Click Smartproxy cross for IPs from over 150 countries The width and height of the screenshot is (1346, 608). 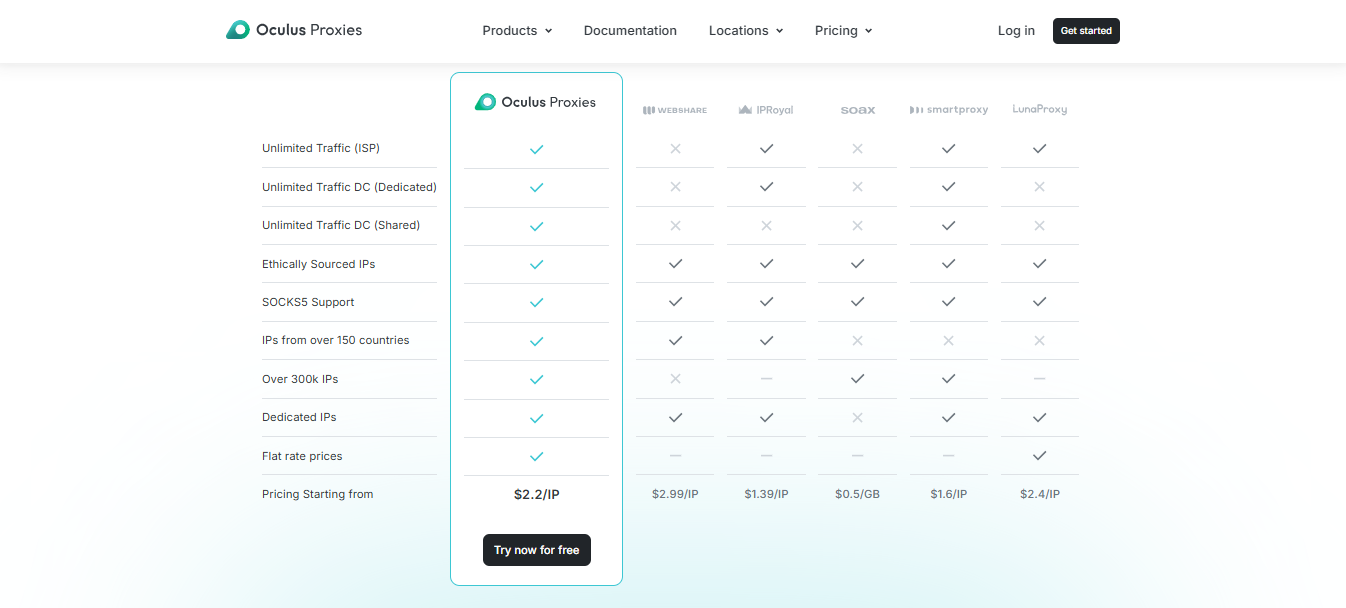(x=949, y=340)
